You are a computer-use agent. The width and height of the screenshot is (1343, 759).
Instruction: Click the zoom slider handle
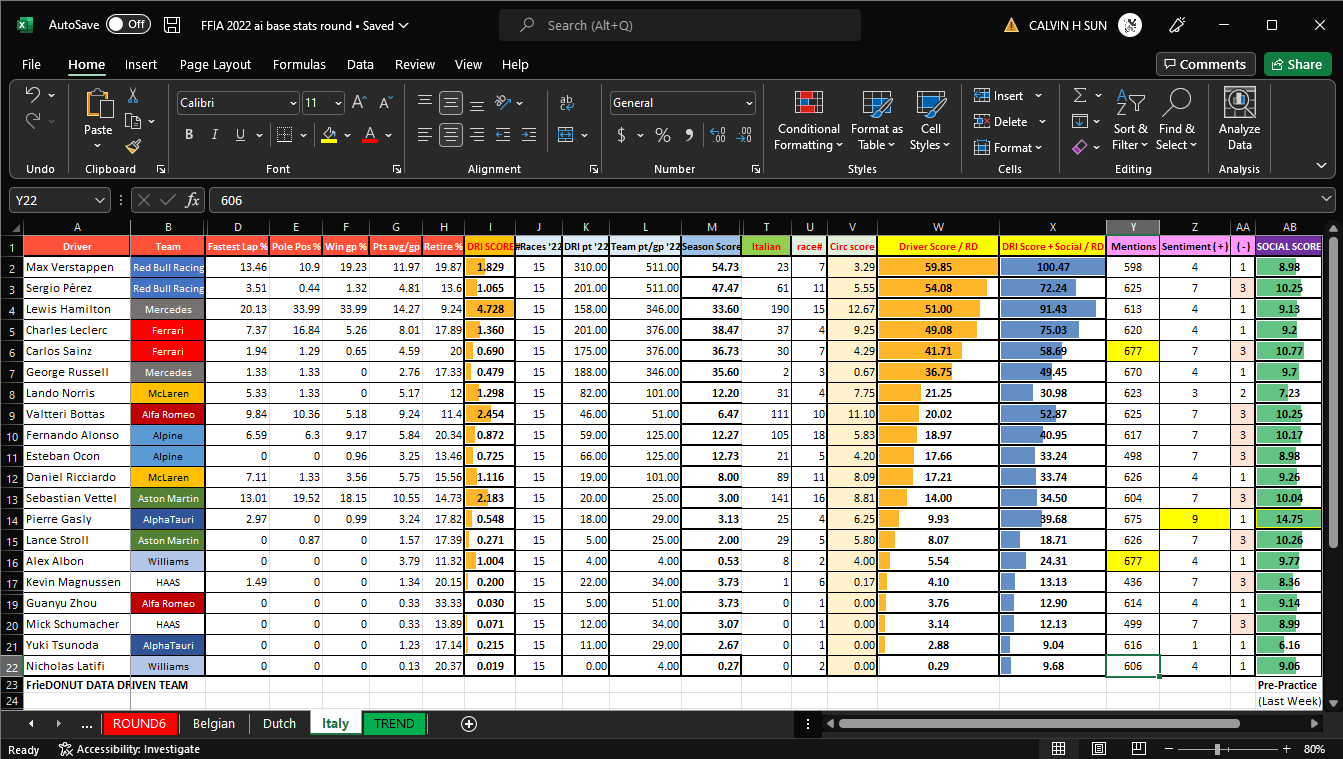[x=1217, y=749]
